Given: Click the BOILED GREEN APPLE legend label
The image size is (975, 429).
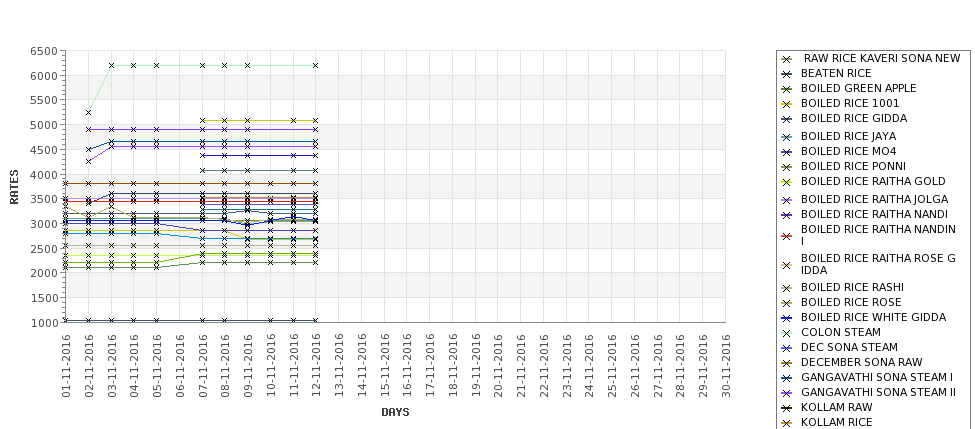Looking at the screenshot, I should point(858,88).
